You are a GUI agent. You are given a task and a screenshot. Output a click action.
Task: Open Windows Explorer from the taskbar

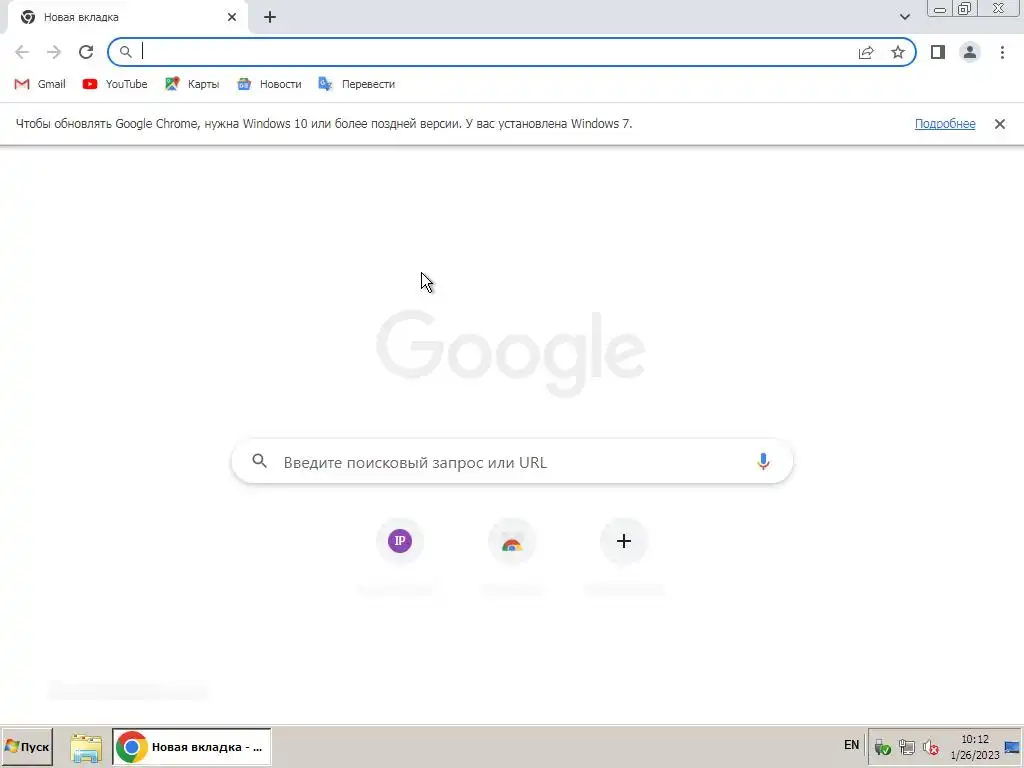(86, 748)
